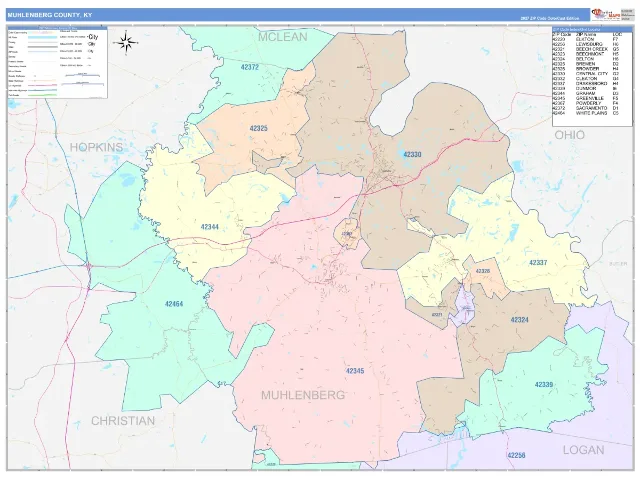Screen dimensions: 640x480
Task: Select the MUHLENBERG county label
Action: pos(303,395)
